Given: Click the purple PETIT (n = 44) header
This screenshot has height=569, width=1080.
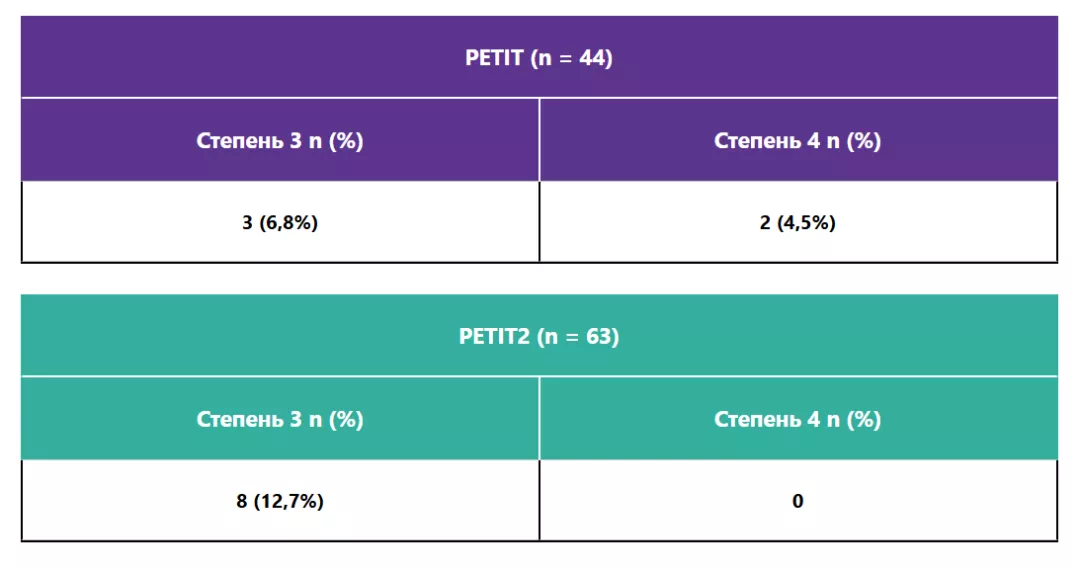Looking at the screenshot, I should pyautogui.click(x=539, y=58).
